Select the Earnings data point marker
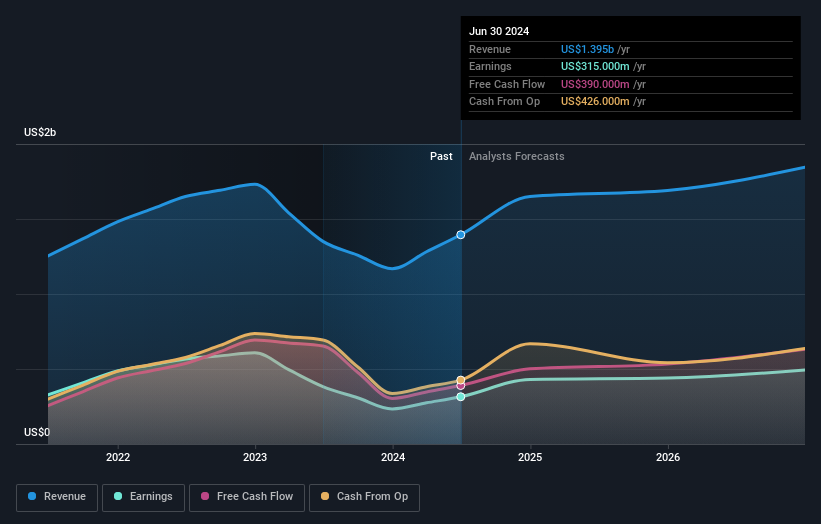This screenshot has height=524, width=821. click(x=461, y=397)
